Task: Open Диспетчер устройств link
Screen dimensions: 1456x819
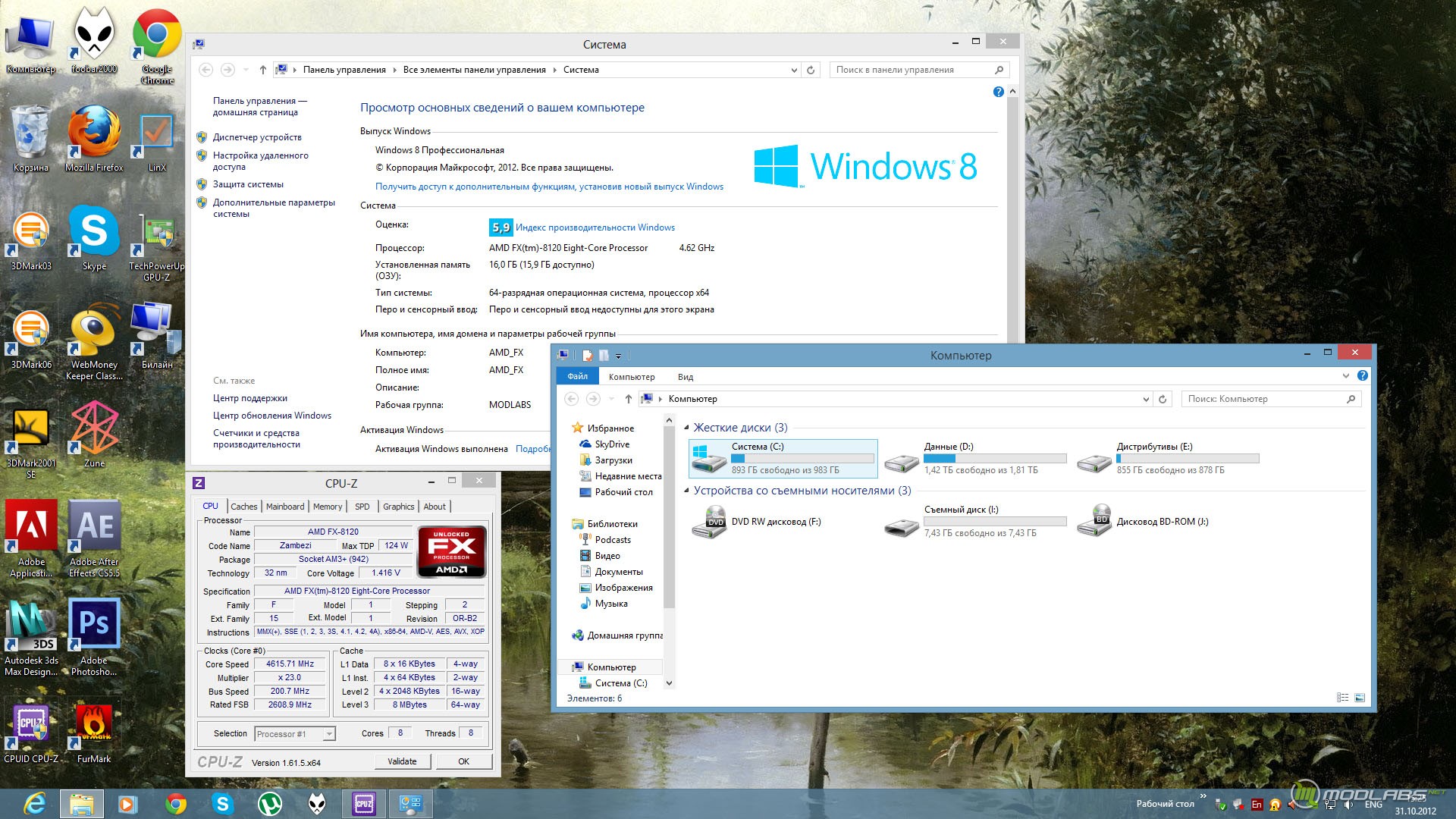Action: 257,137
